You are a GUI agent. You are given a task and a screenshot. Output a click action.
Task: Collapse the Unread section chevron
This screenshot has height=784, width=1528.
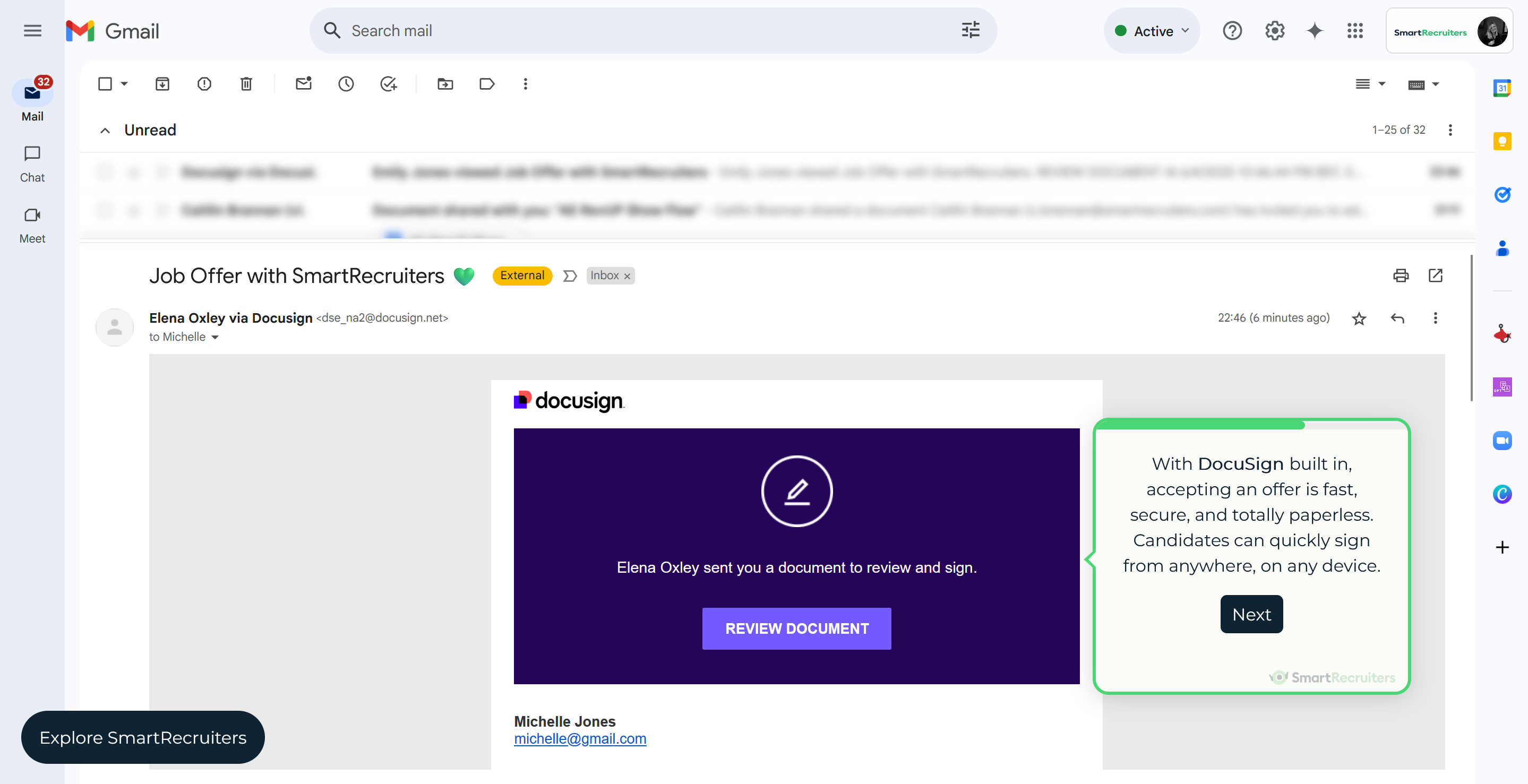pyautogui.click(x=105, y=131)
